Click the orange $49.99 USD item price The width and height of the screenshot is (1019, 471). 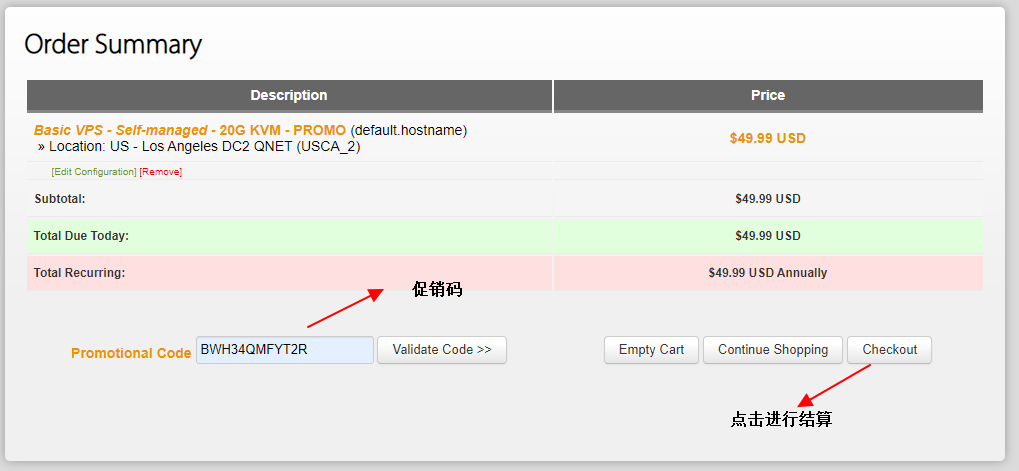point(768,138)
